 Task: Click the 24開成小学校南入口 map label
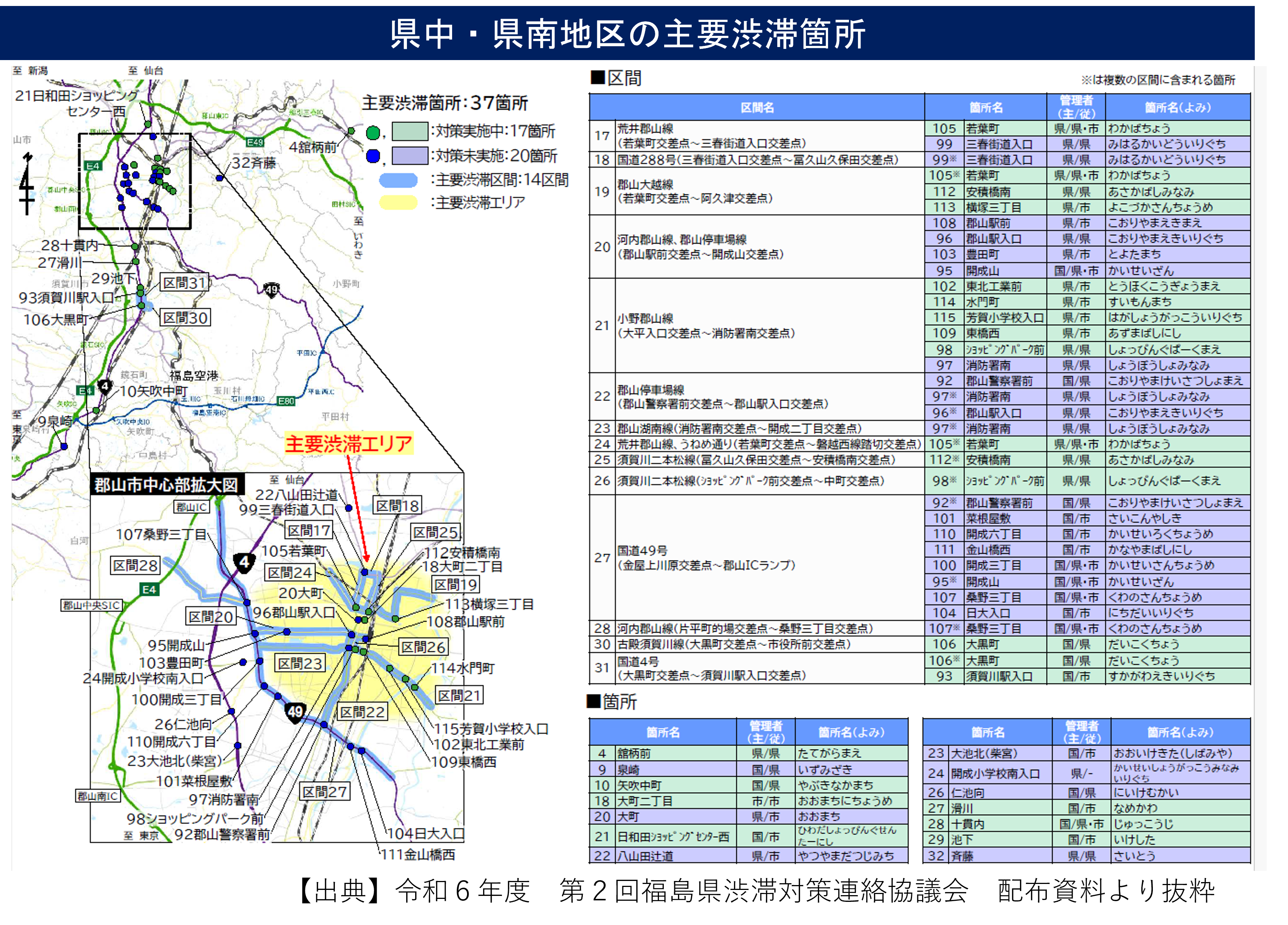[x=143, y=679]
